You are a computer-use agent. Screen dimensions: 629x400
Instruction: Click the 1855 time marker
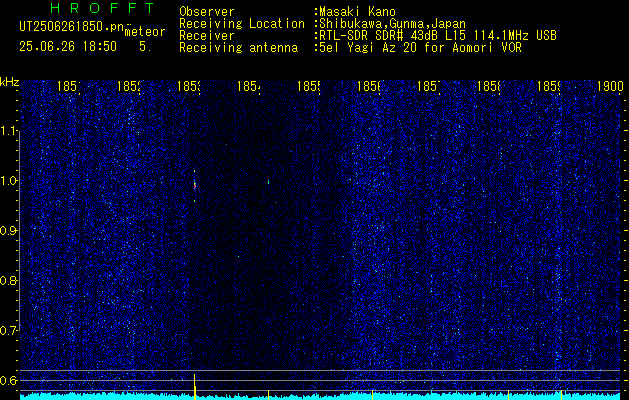308,86
